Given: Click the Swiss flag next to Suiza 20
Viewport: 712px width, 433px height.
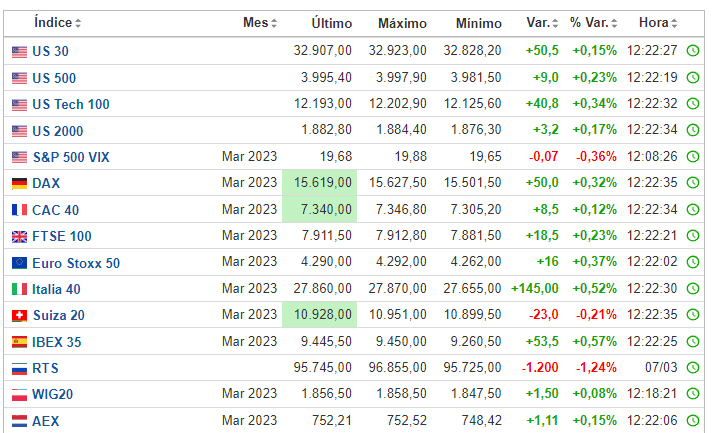Looking at the screenshot, I should [x=19, y=315].
